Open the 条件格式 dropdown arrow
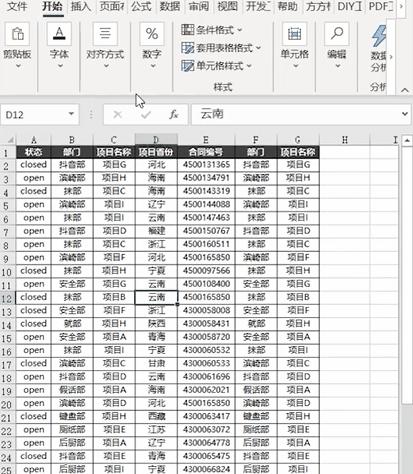Image resolution: width=413 pixels, height=474 pixels. pyautogui.click(x=240, y=30)
